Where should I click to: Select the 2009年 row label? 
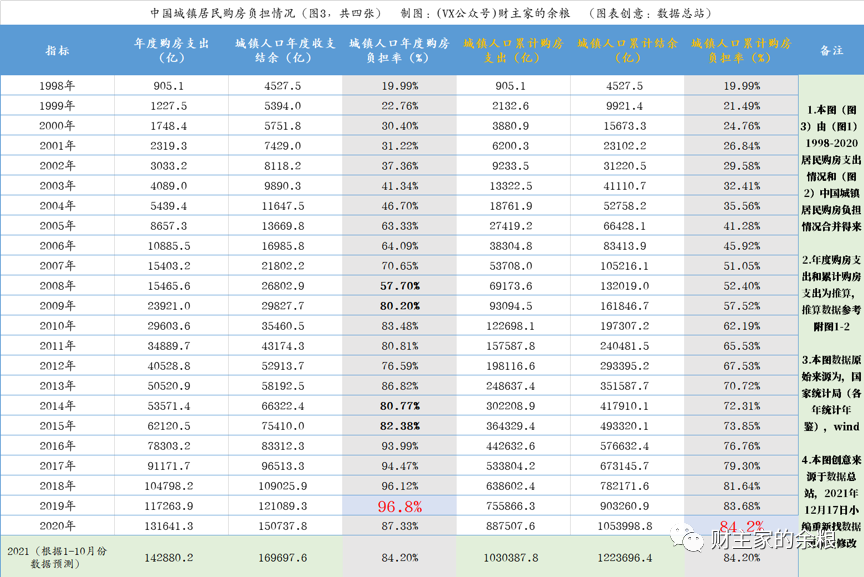tap(57, 306)
